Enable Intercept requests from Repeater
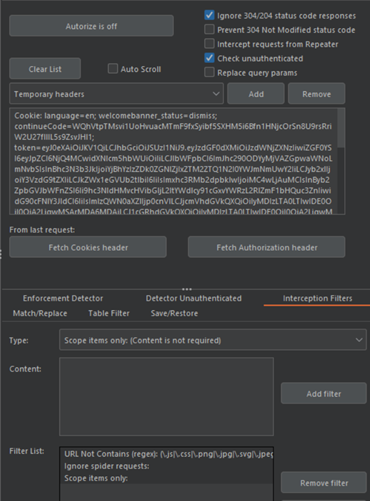This screenshot has height=501, width=370. tap(209, 44)
